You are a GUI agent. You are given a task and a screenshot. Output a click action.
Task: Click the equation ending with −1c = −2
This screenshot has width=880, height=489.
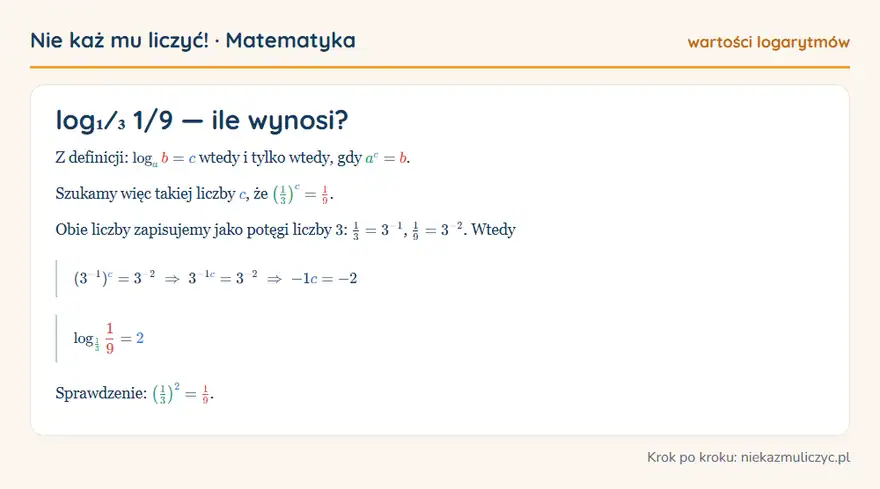(215, 278)
